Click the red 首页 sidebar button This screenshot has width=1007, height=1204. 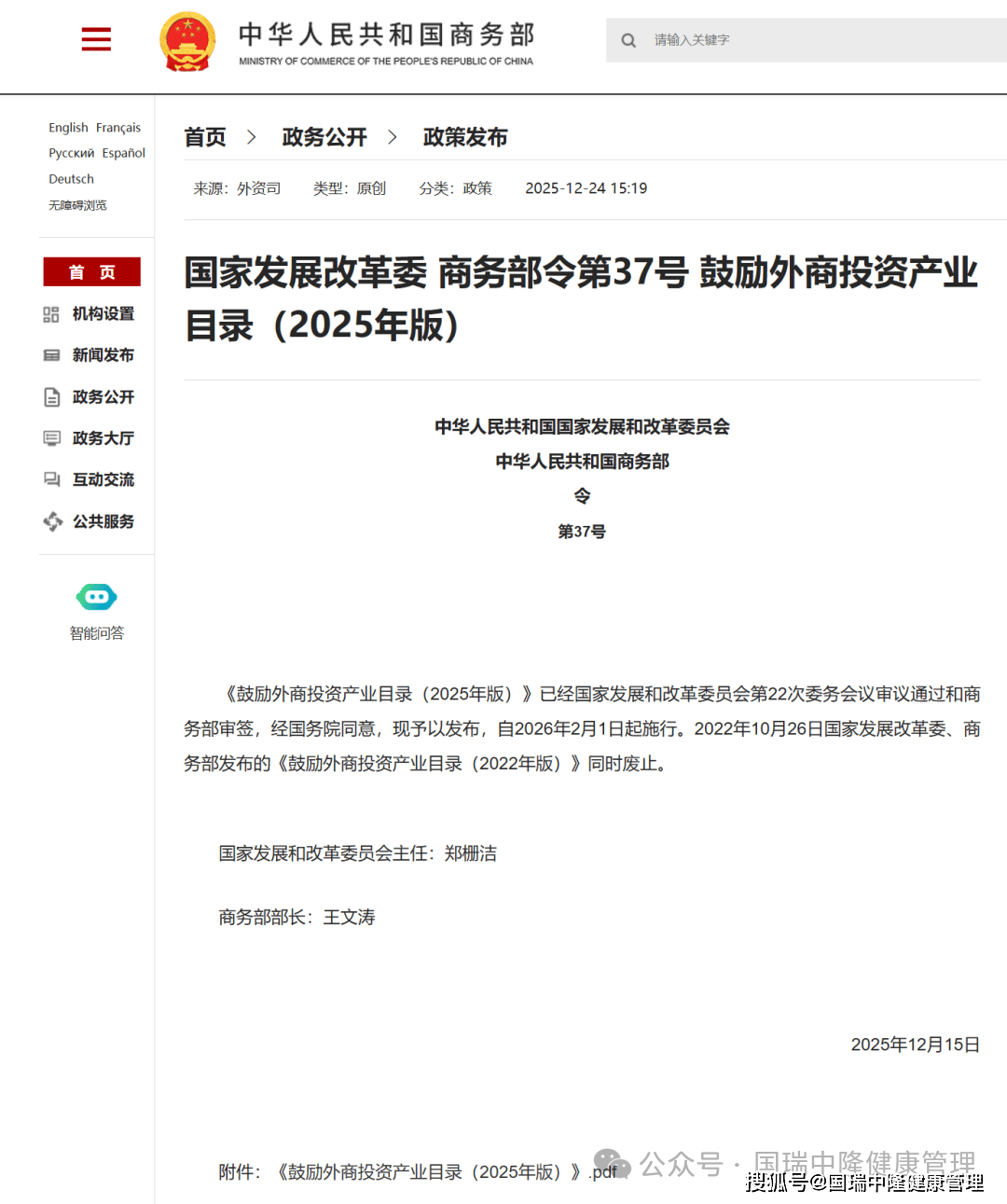[x=90, y=271]
